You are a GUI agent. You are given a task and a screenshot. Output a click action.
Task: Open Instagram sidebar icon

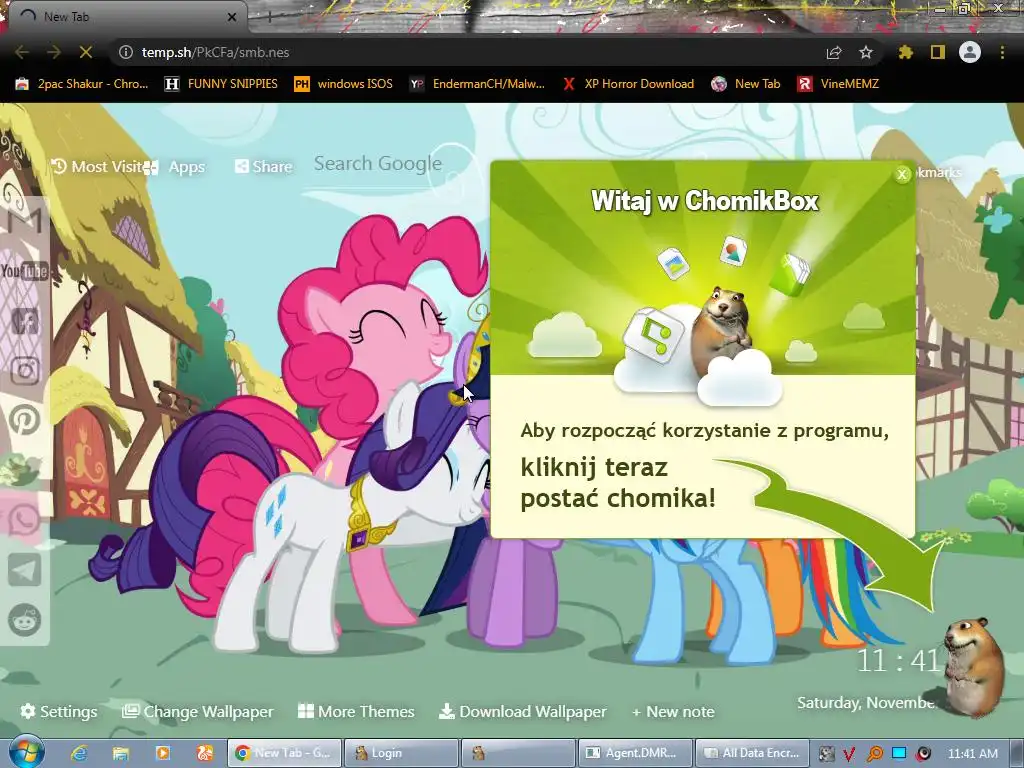point(25,370)
